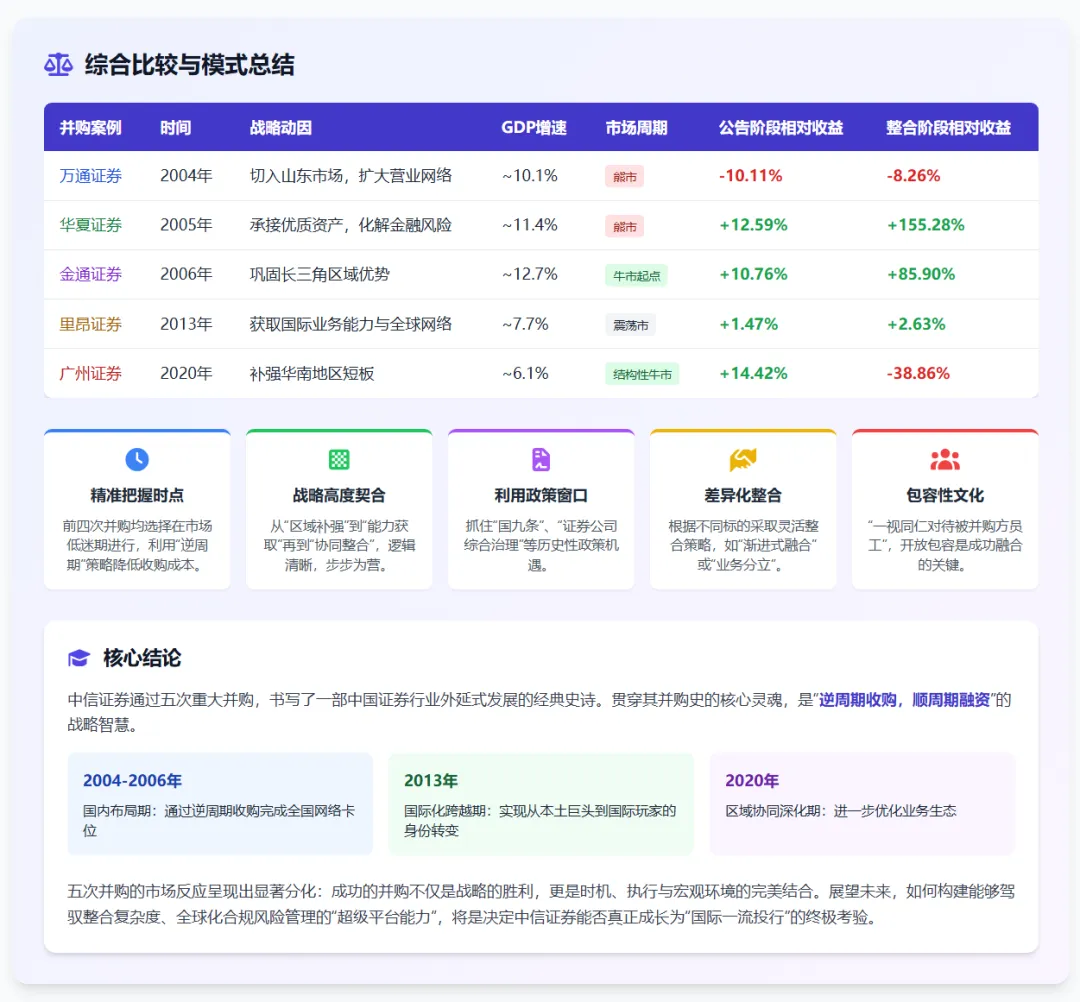This screenshot has width=1080, height=1002.
Task: Click the handshake icon above 差异化整合
Action: coord(742,459)
